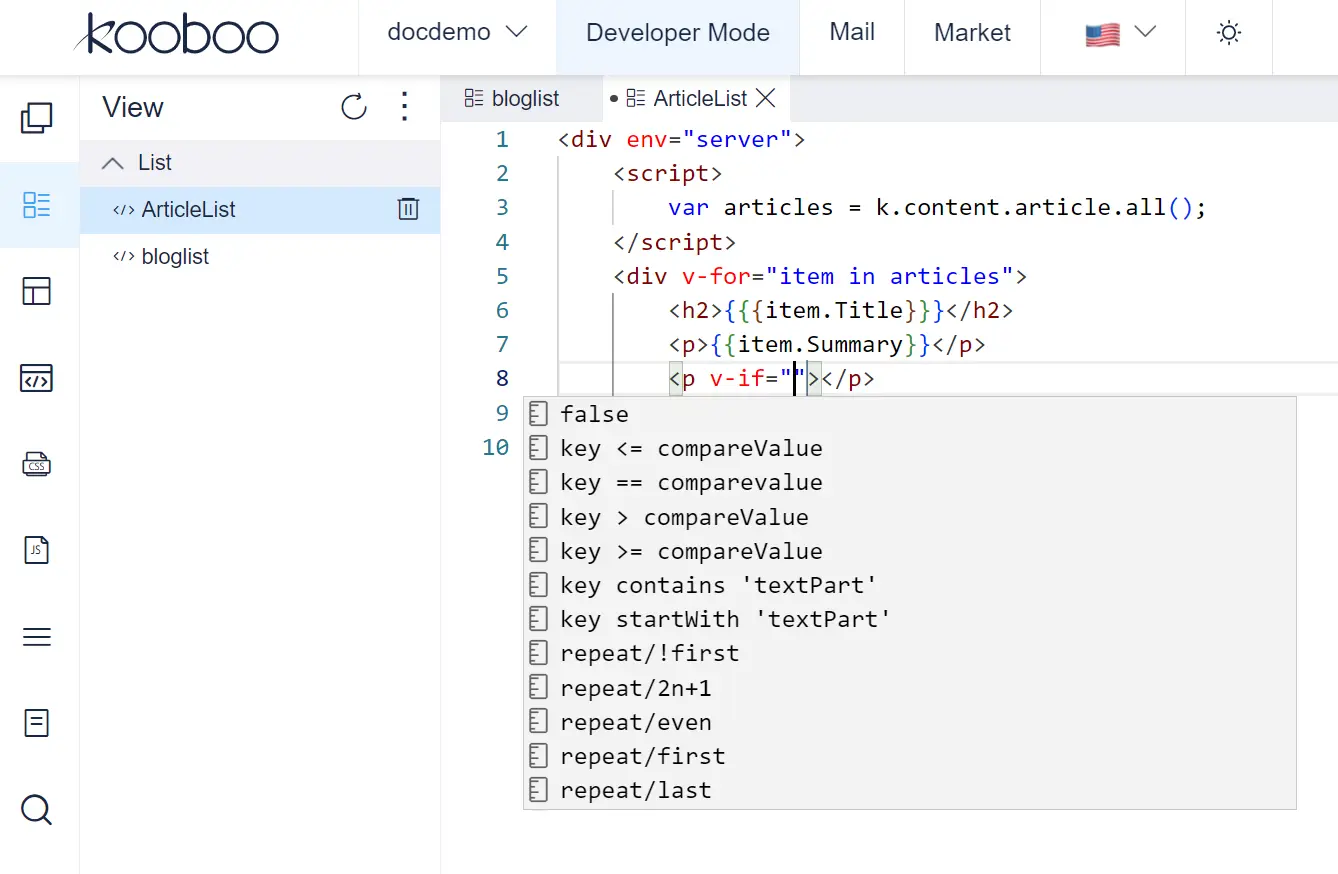The image size is (1338, 874).
Task: Toggle the light/dark theme sun icon
Action: point(1228,33)
